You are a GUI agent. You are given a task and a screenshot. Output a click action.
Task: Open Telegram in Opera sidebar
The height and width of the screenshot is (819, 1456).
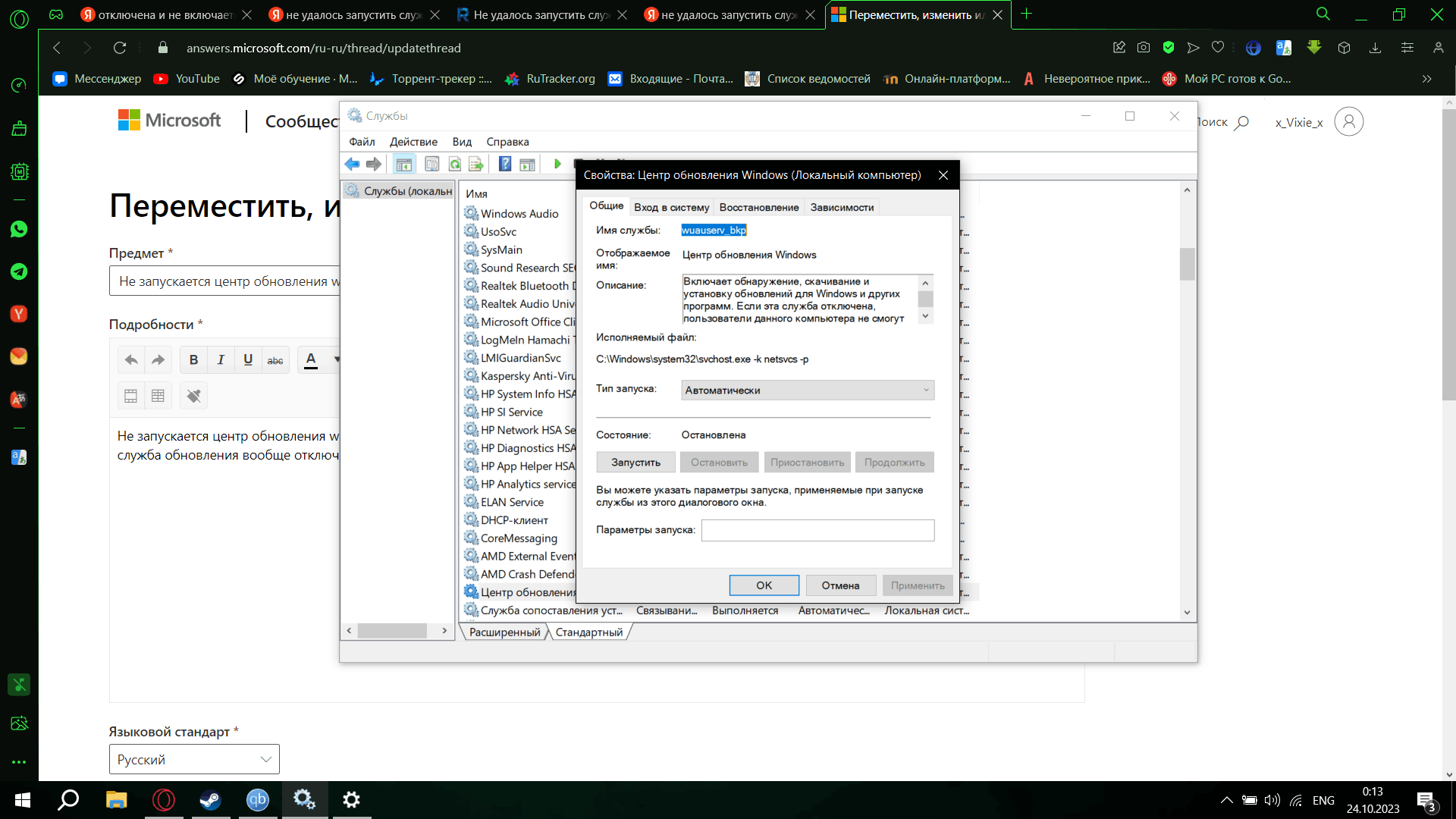pos(19,271)
